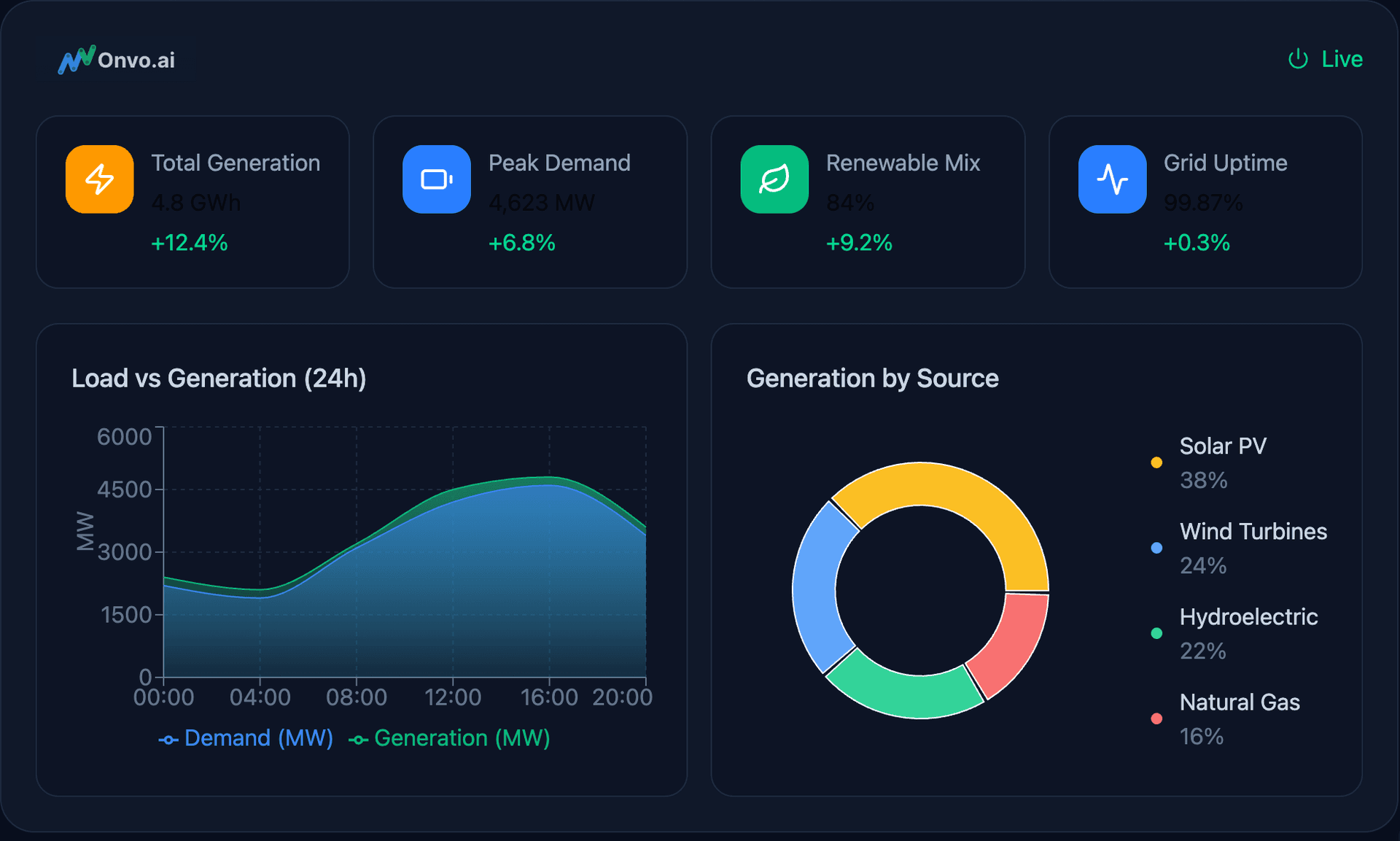Click the Live power icon
The image size is (1400, 841).
(1298, 59)
